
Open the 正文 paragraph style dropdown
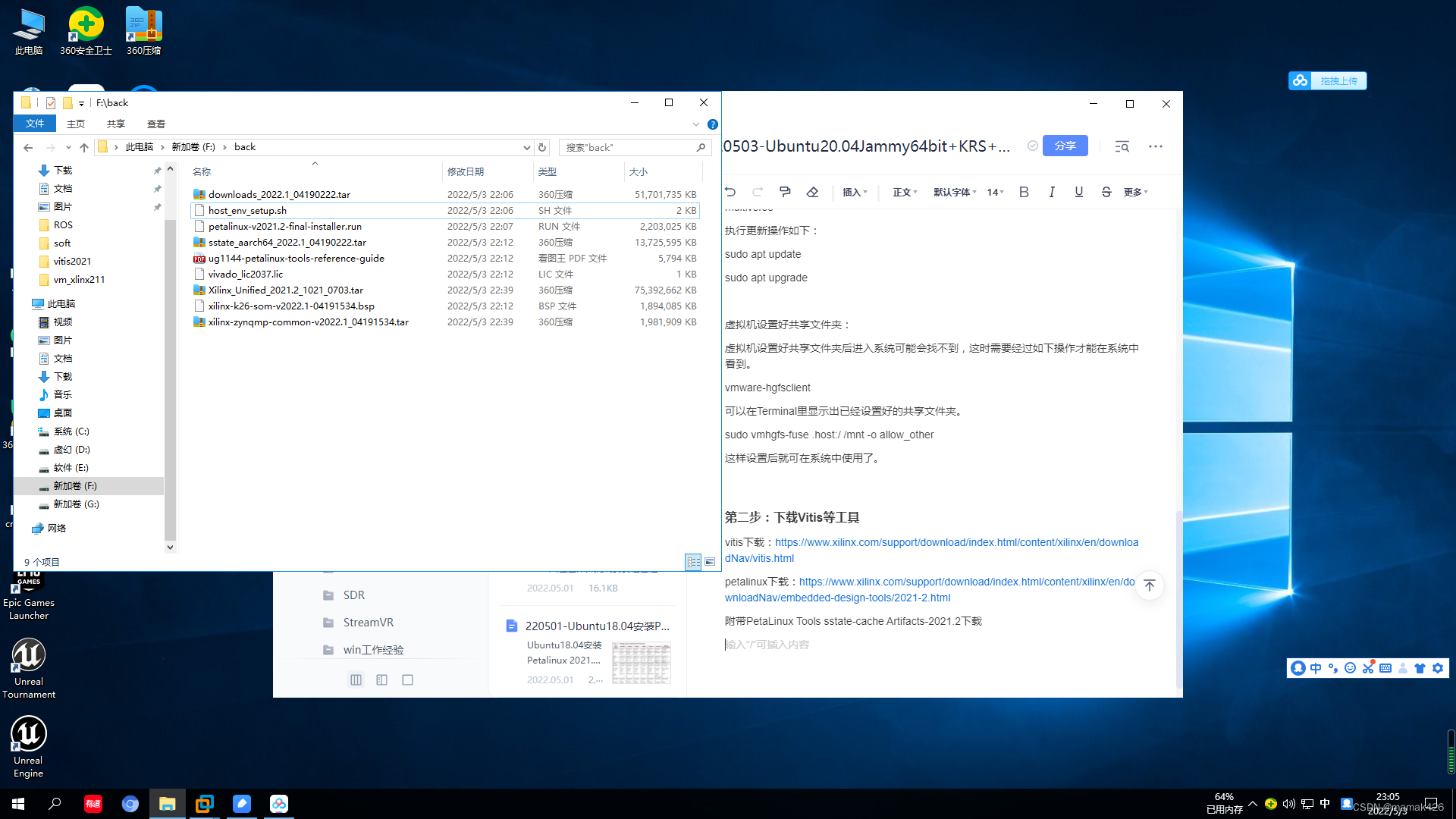click(904, 192)
